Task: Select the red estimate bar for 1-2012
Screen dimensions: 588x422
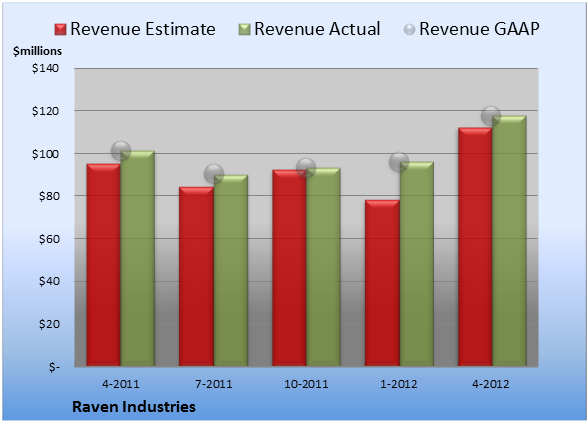Action: click(382, 283)
